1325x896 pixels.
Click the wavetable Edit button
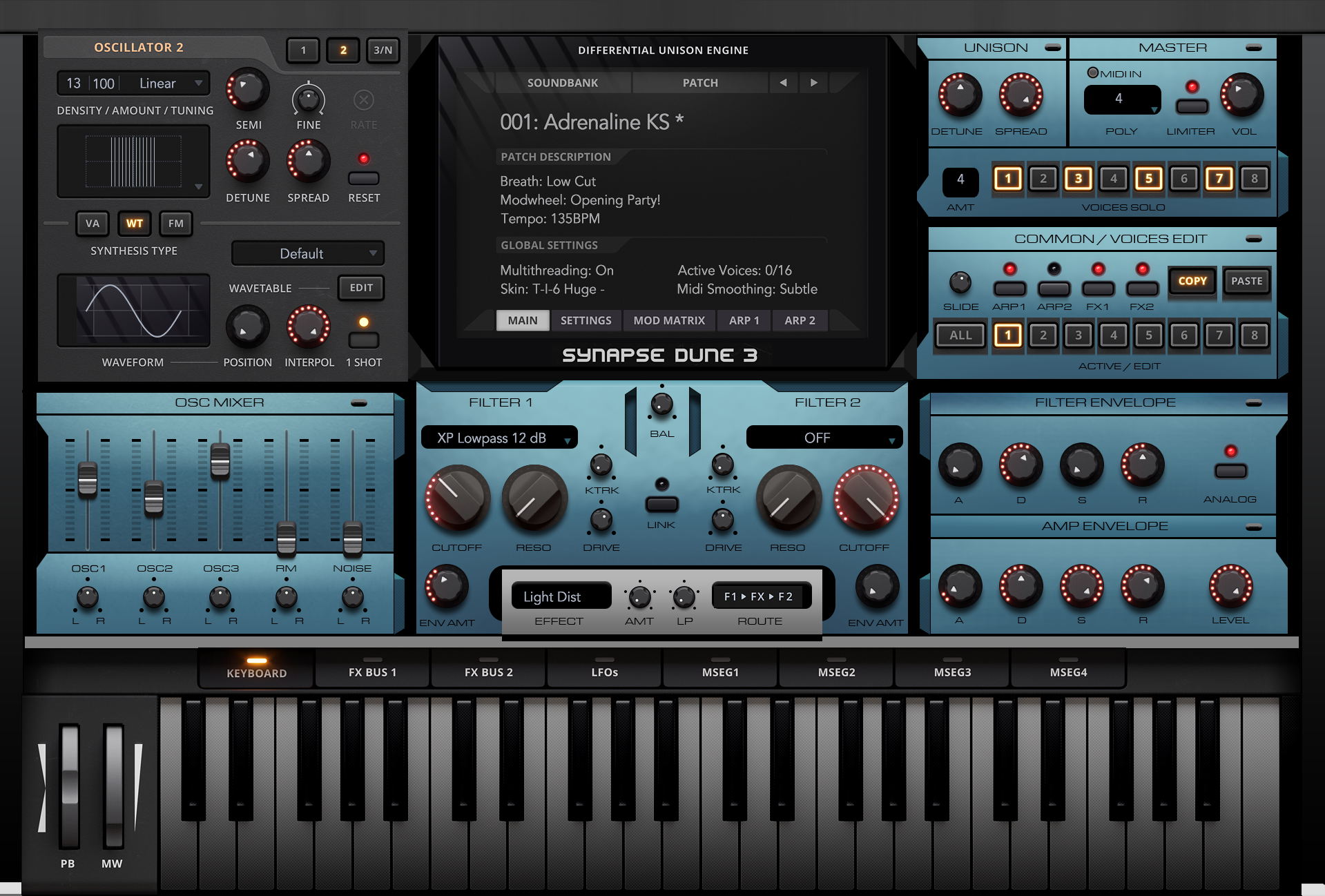(x=361, y=288)
